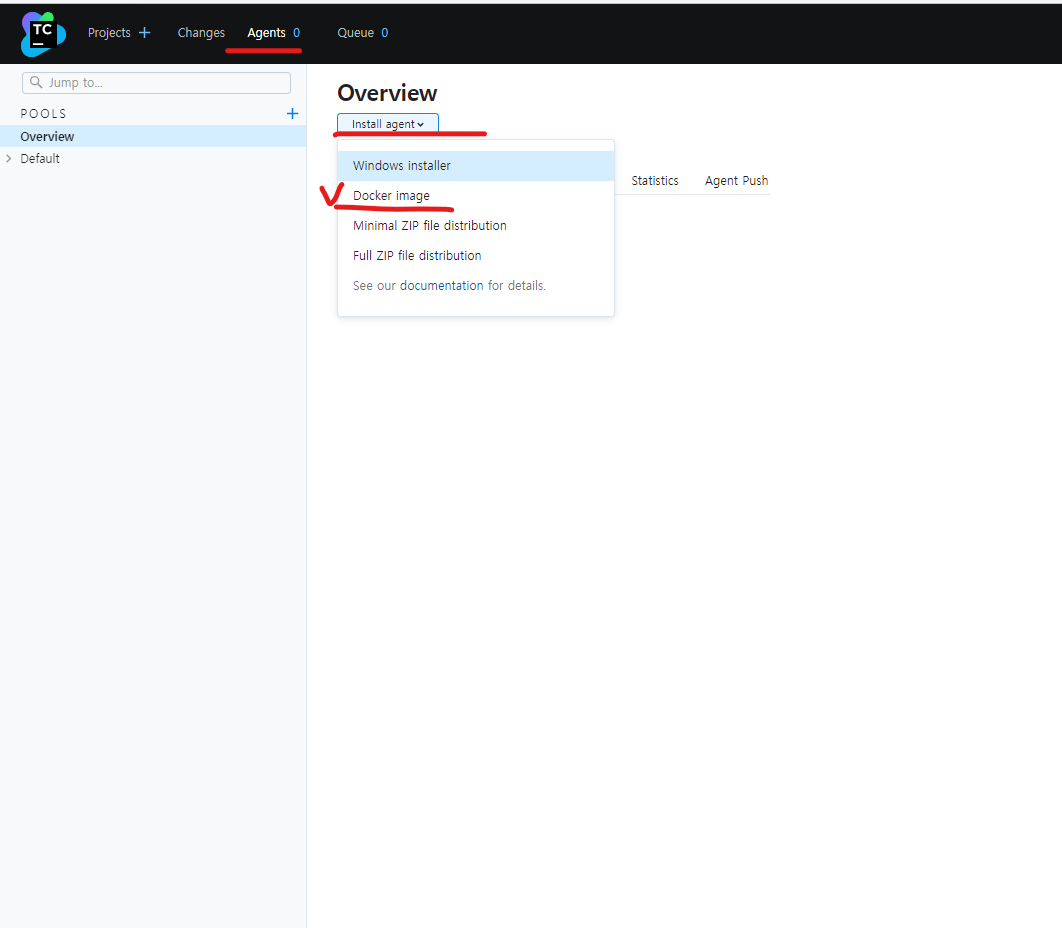Screen dimensions: 1062x928
Task: Select the Default pool item
Action: point(40,159)
